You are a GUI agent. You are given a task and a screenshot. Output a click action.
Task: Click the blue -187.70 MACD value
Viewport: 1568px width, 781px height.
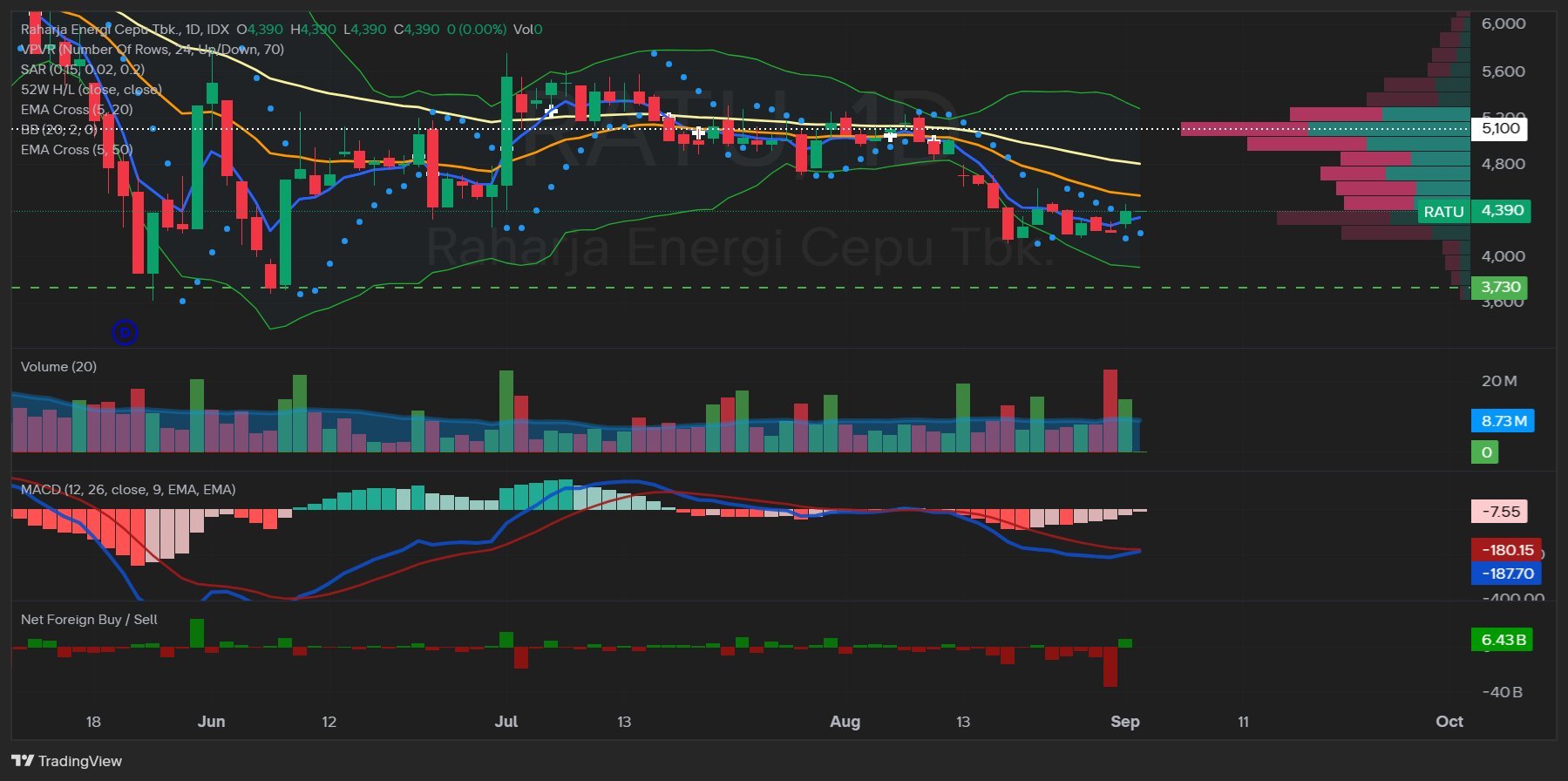pos(1506,574)
